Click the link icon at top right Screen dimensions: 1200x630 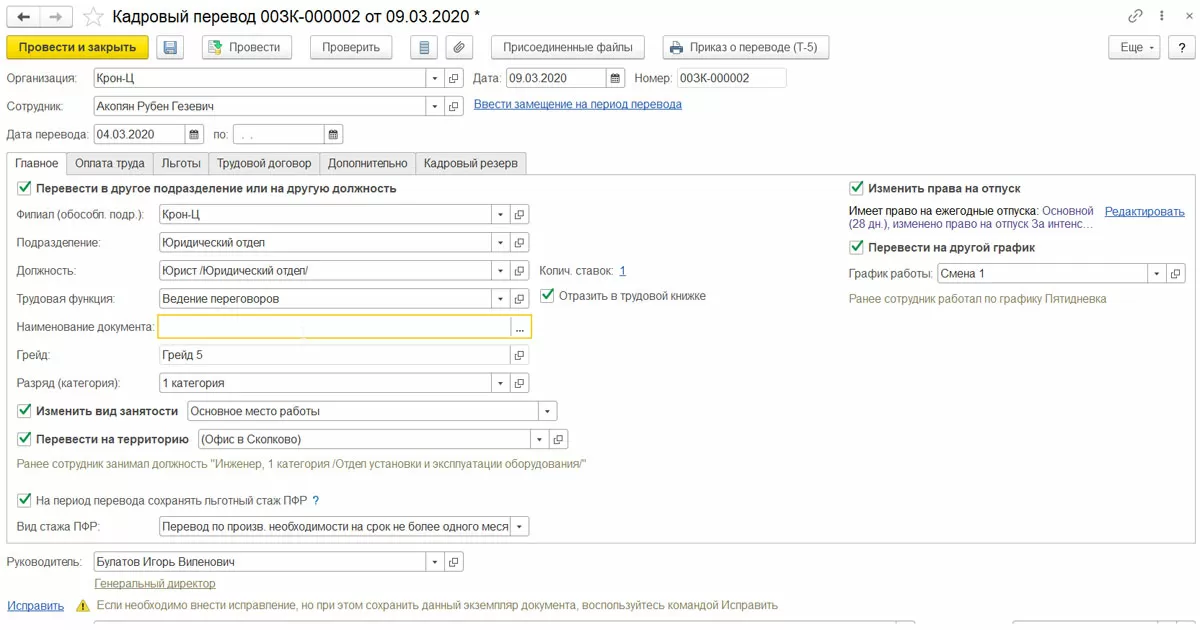[x=1135, y=16]
